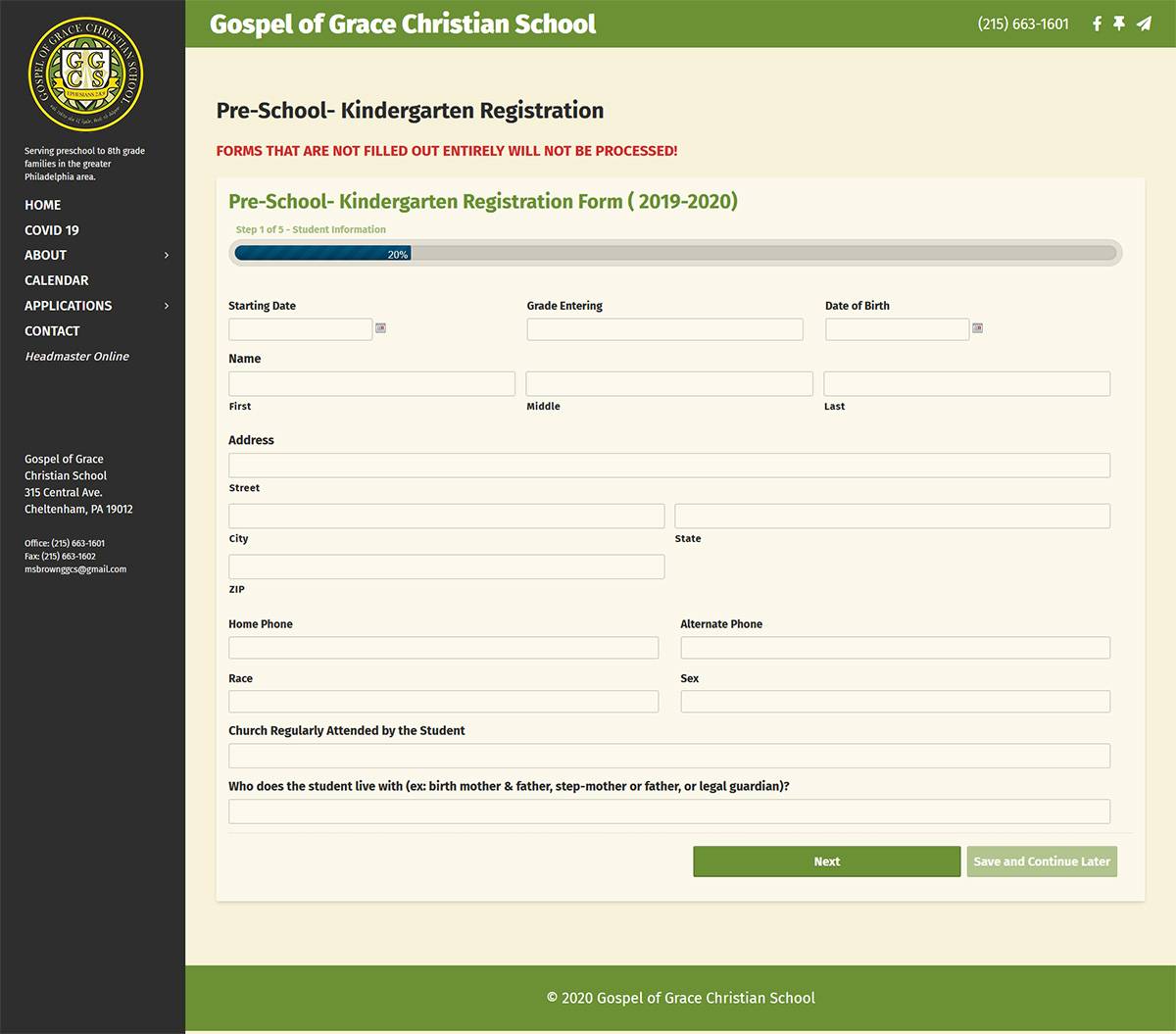1176x1034 pixels.
Task: Focus the Middle name field
Action: (x=669, y=383)
